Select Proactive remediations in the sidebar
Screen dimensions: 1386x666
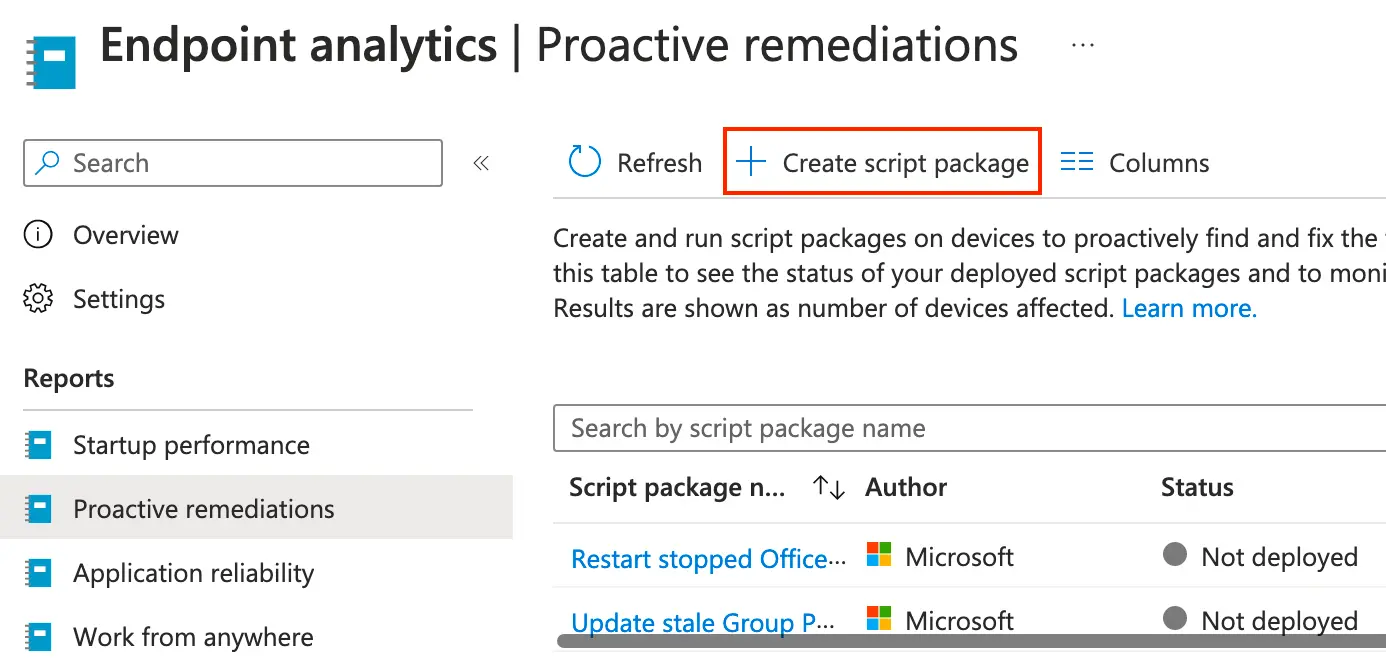[204, 509]
